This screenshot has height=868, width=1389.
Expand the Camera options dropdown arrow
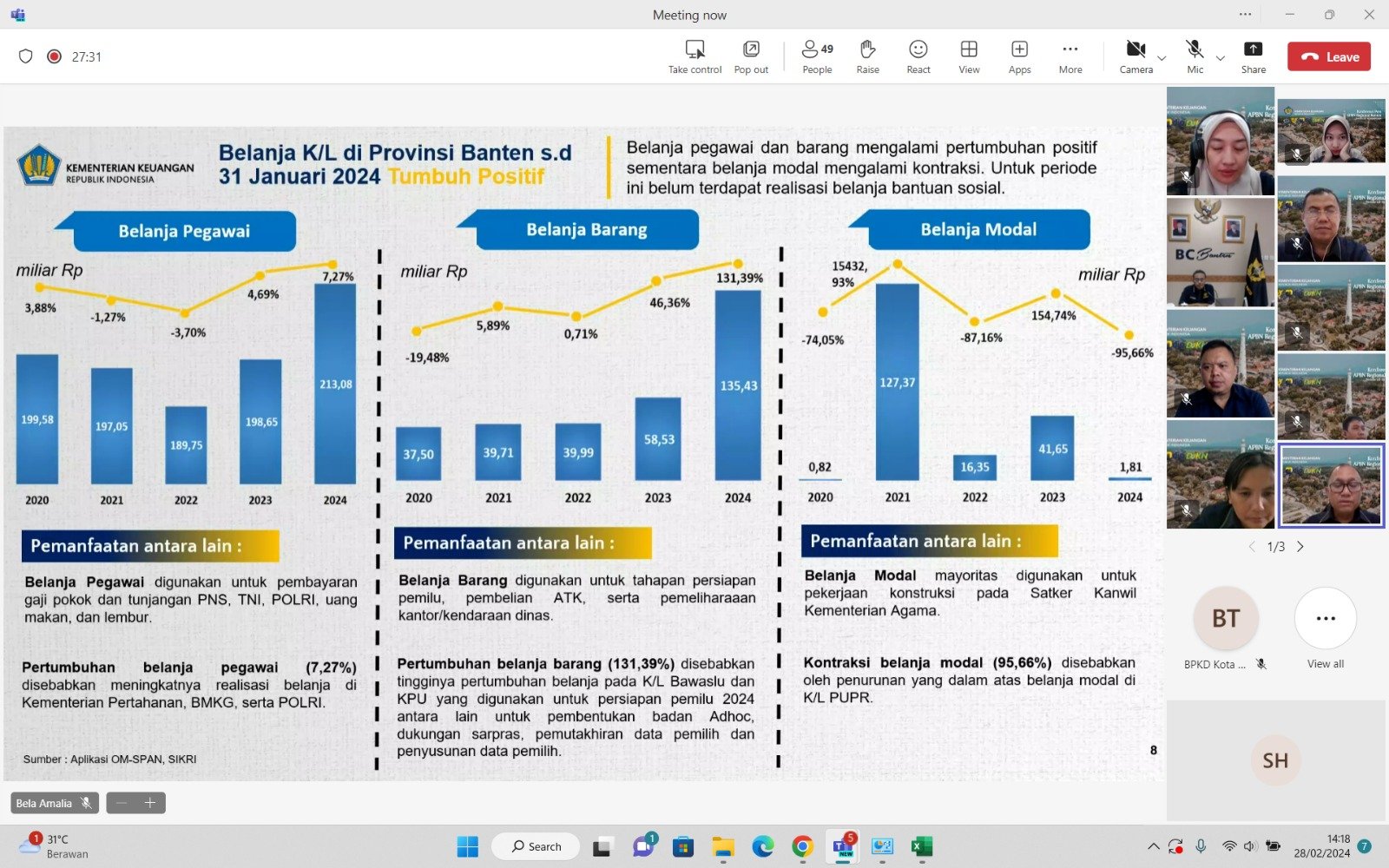[x=1162, y=58]
